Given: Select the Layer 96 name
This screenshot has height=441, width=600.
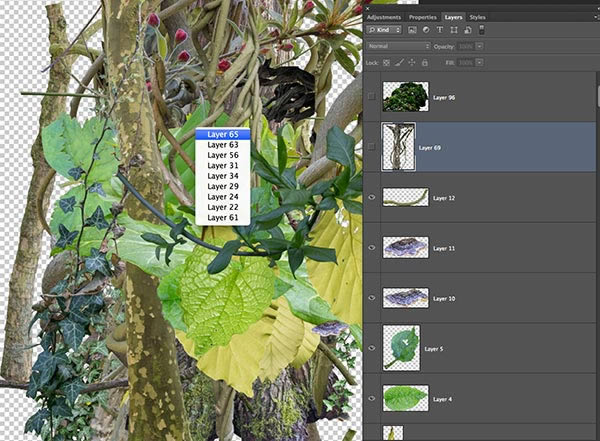Looking at the screenshot, I should [x=444, y=98].
